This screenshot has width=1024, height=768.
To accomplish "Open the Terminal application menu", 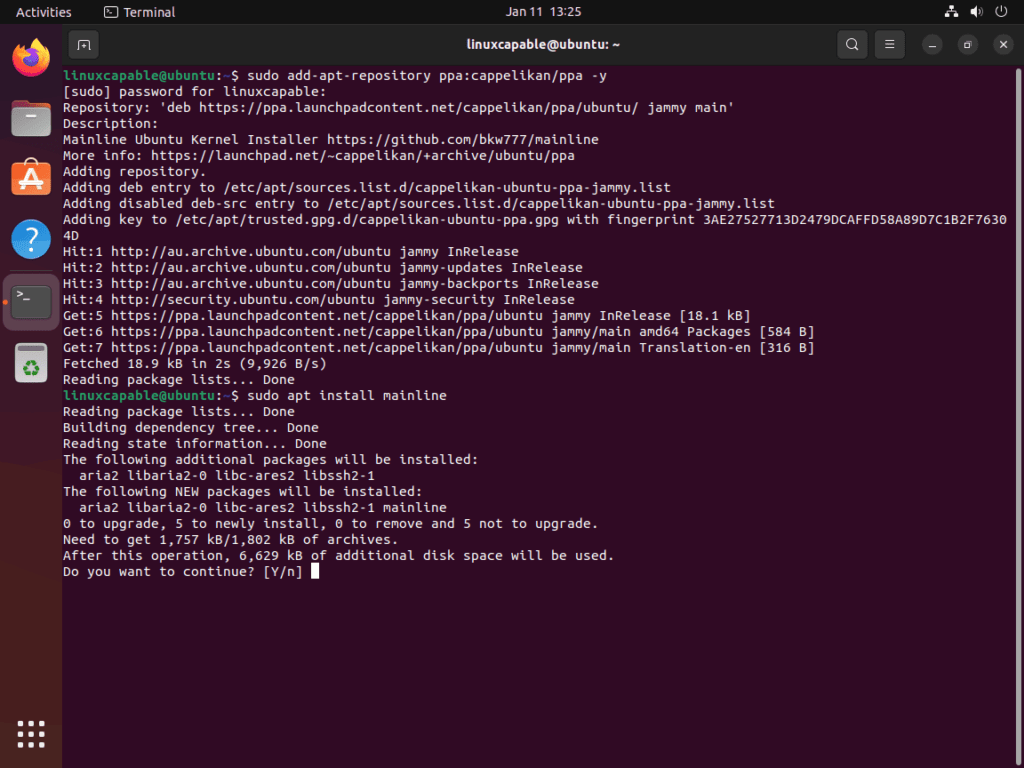I will 138,12.
